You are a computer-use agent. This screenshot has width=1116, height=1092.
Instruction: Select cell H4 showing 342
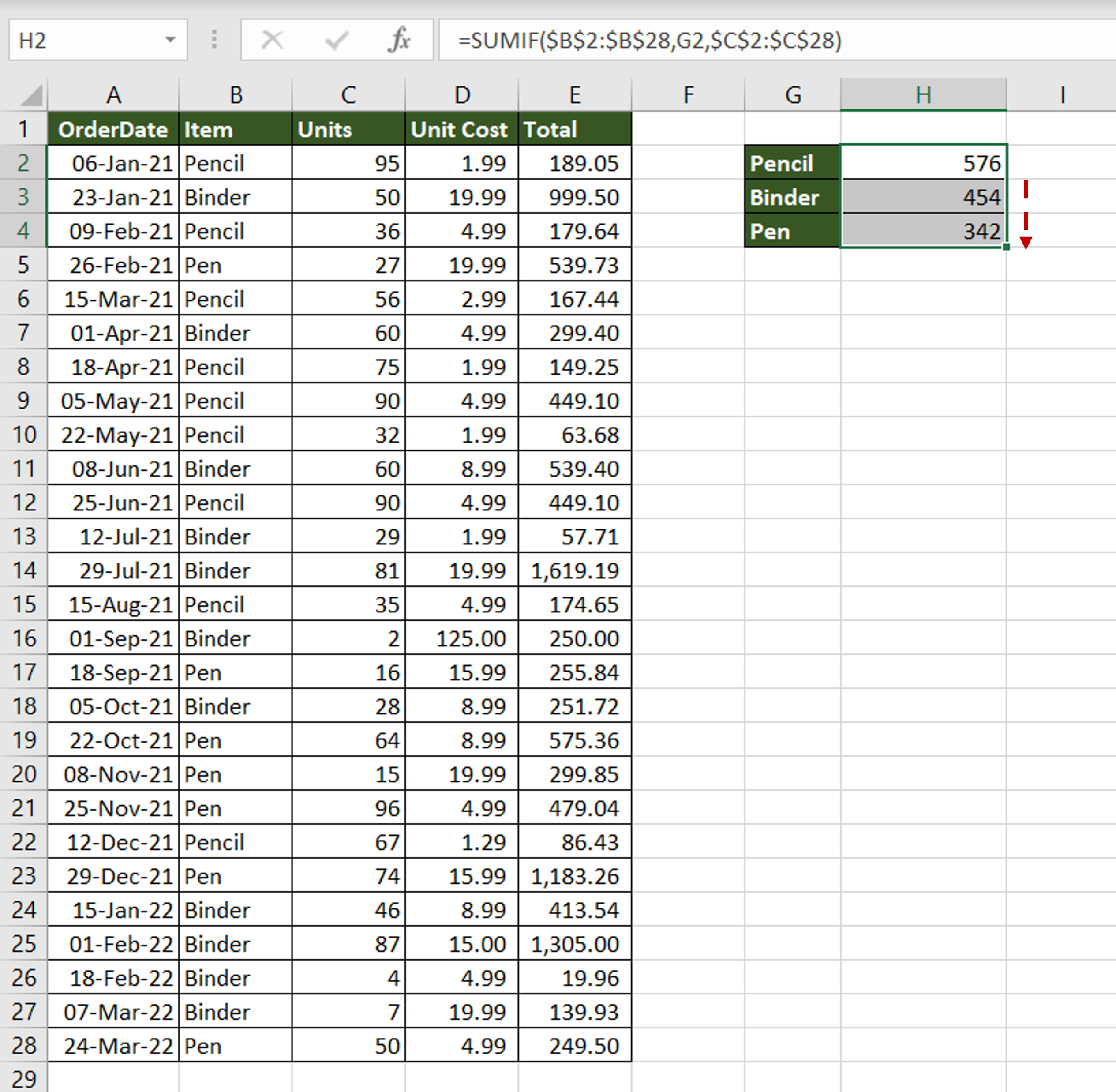tap(923, 231)
